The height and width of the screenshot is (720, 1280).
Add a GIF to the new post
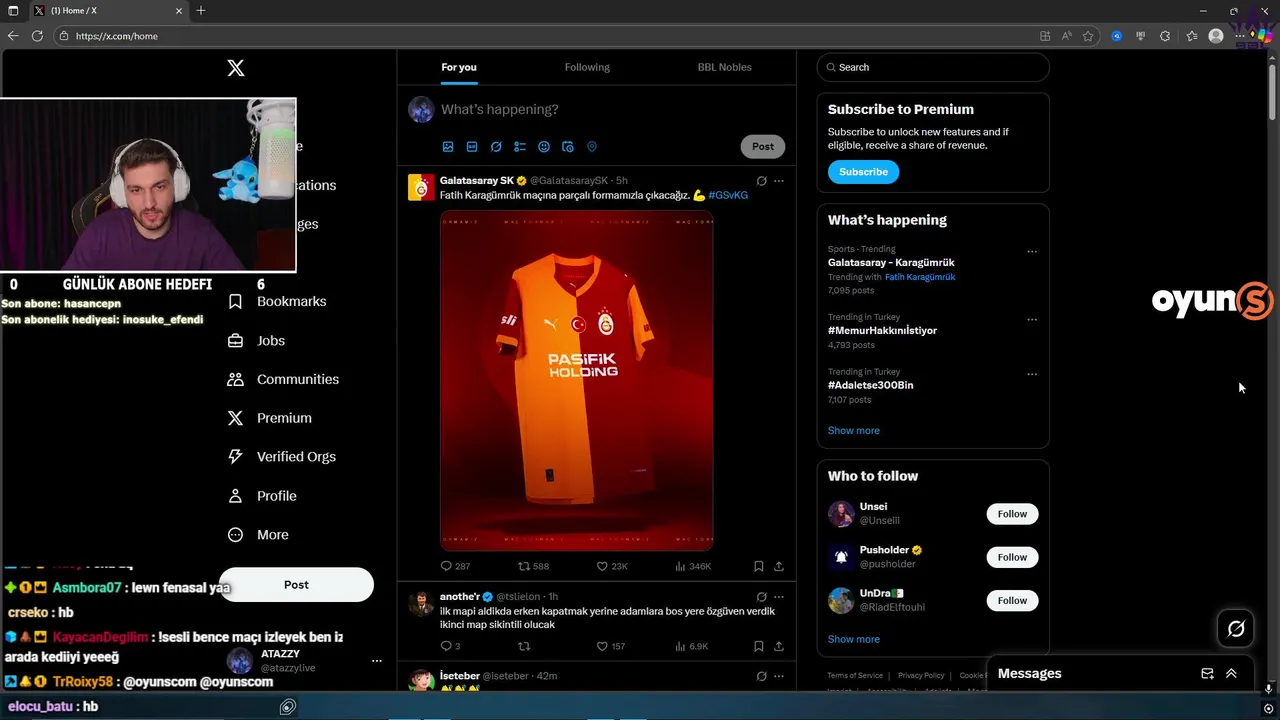(x=472, y=146)
